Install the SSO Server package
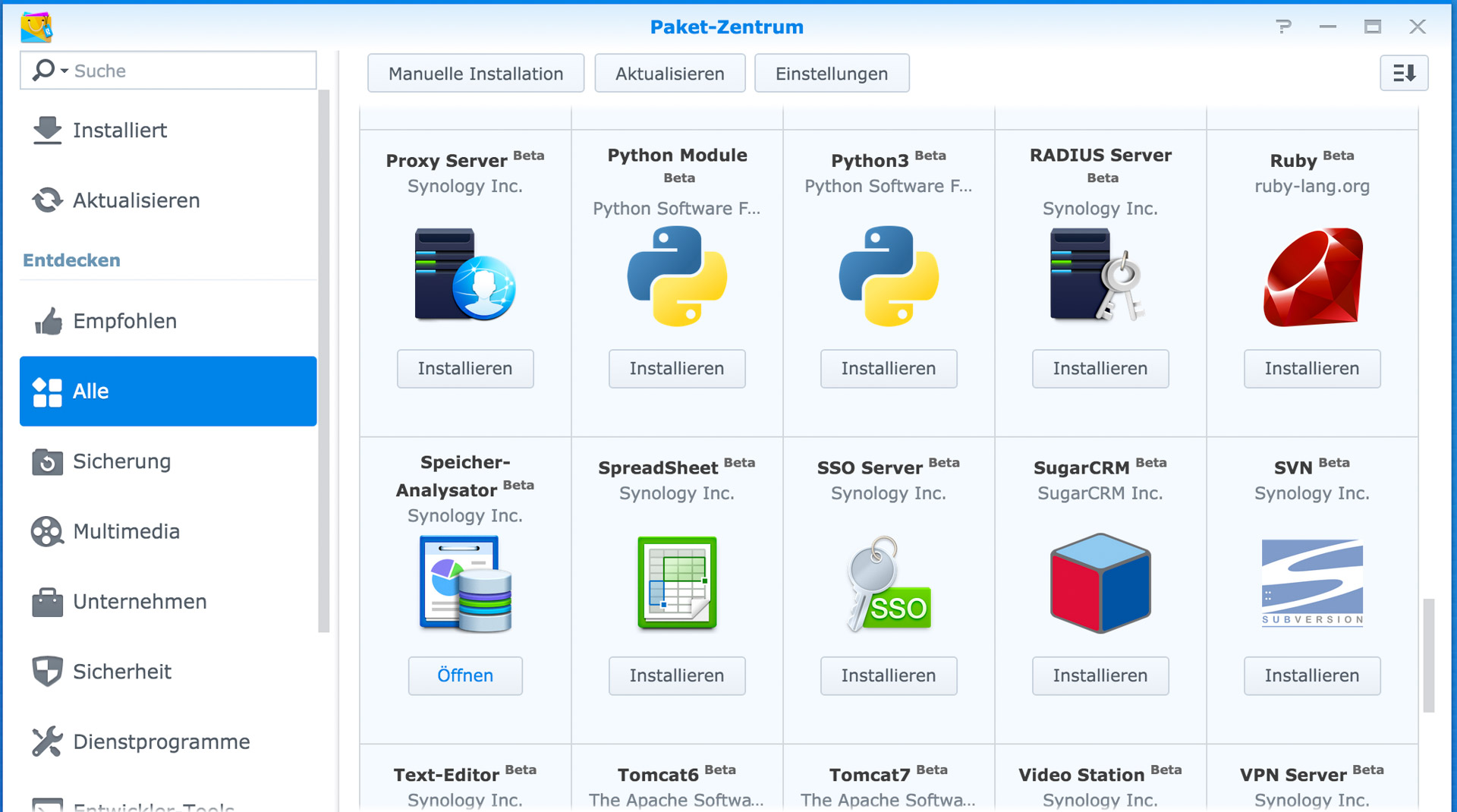Viewport: 1457px width, 812px height. pos(889,675)
